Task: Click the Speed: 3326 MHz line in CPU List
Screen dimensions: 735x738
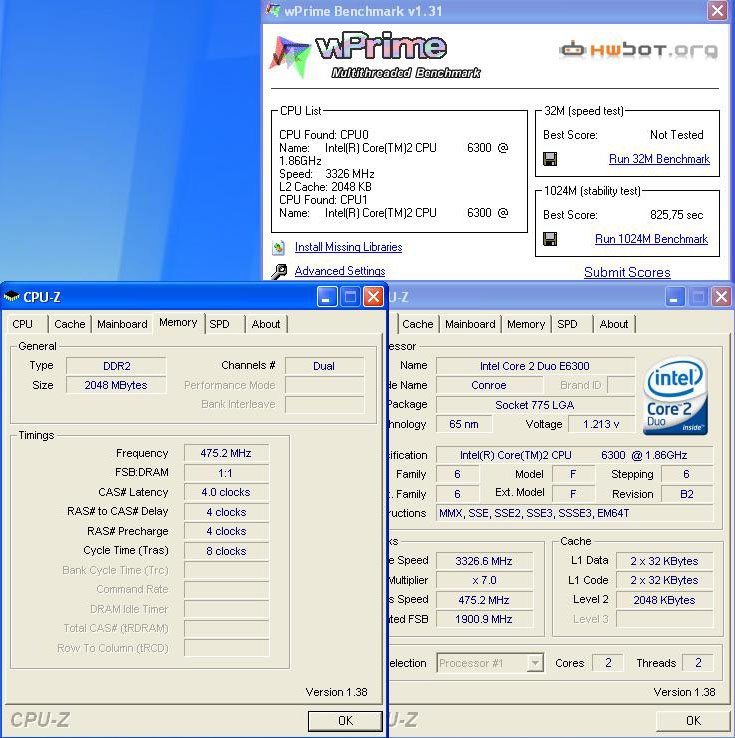Action: click(x=327, y=174)
